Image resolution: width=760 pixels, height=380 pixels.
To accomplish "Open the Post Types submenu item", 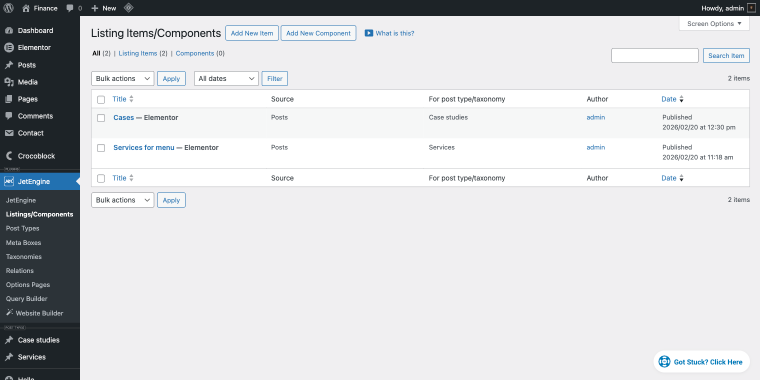I will pyautogui.click(x=23, y=228).
